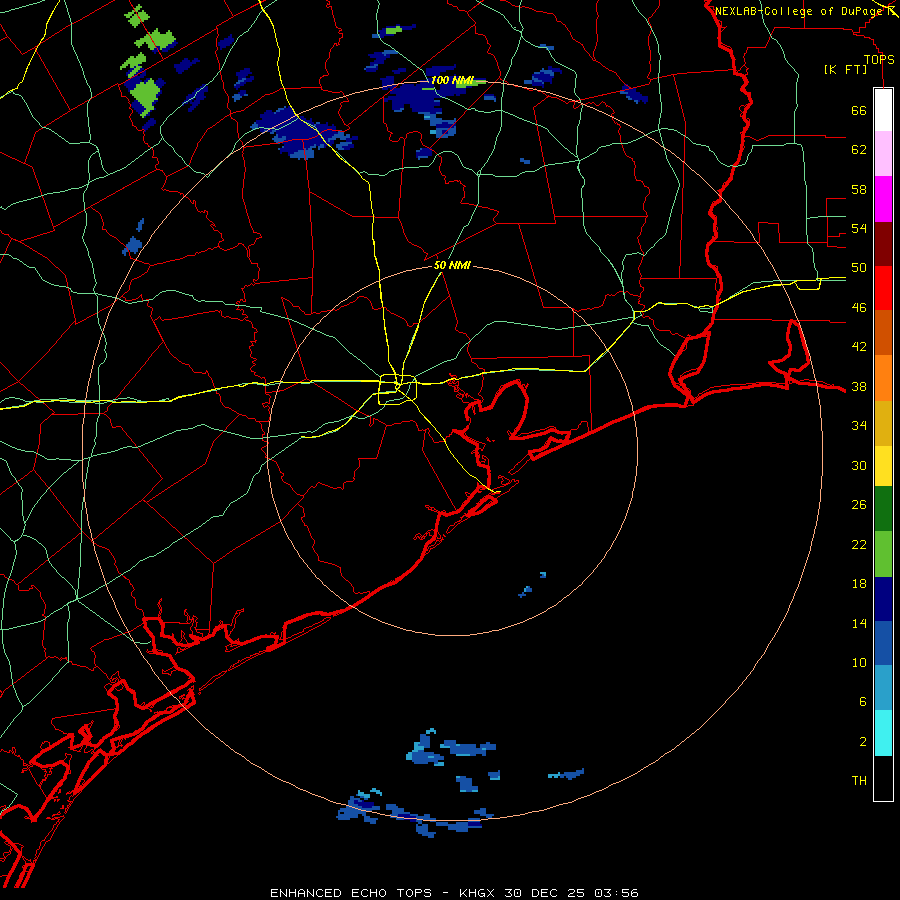Click the legend value 38
900x900 pixels.
click(859, 386)
